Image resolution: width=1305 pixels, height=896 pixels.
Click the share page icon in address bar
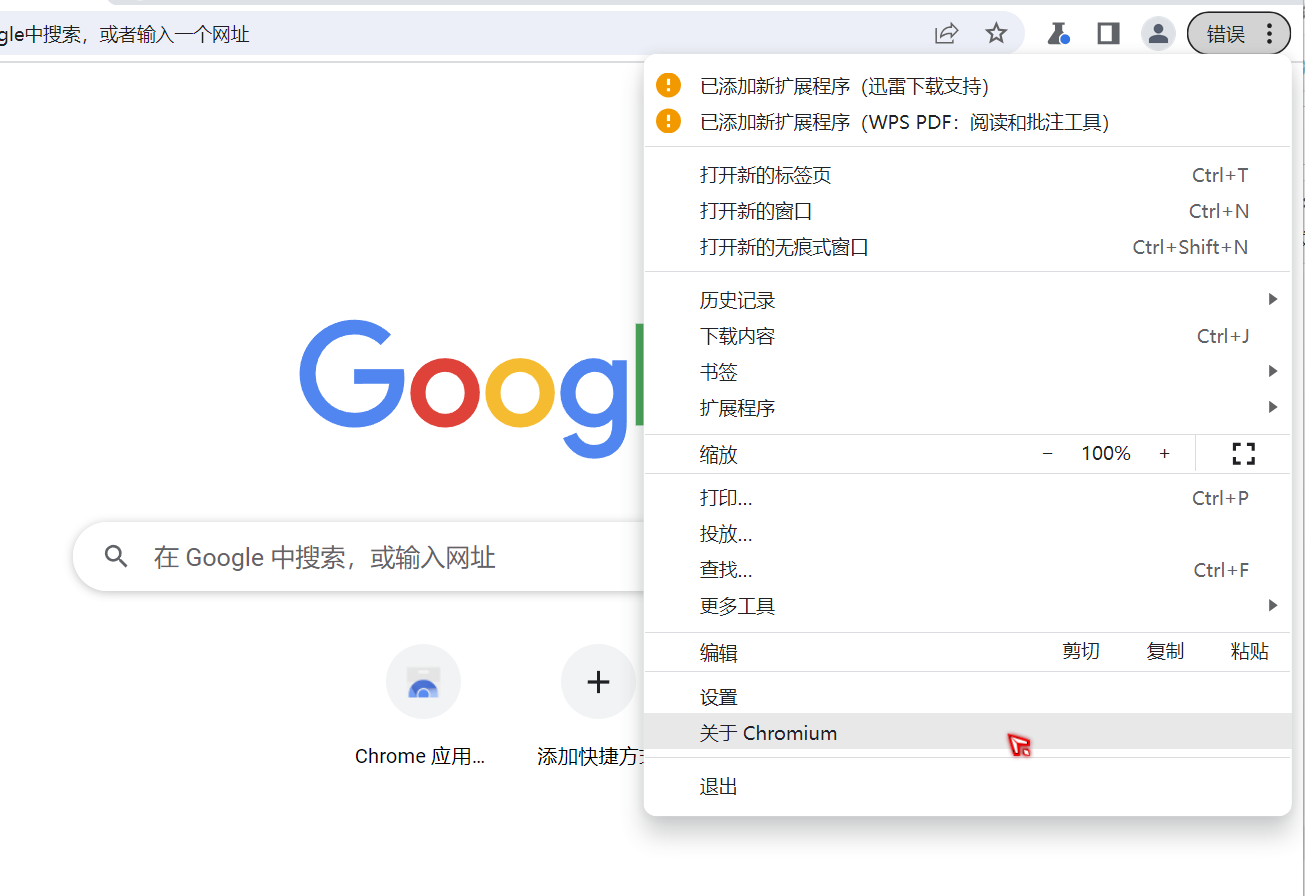946,34
